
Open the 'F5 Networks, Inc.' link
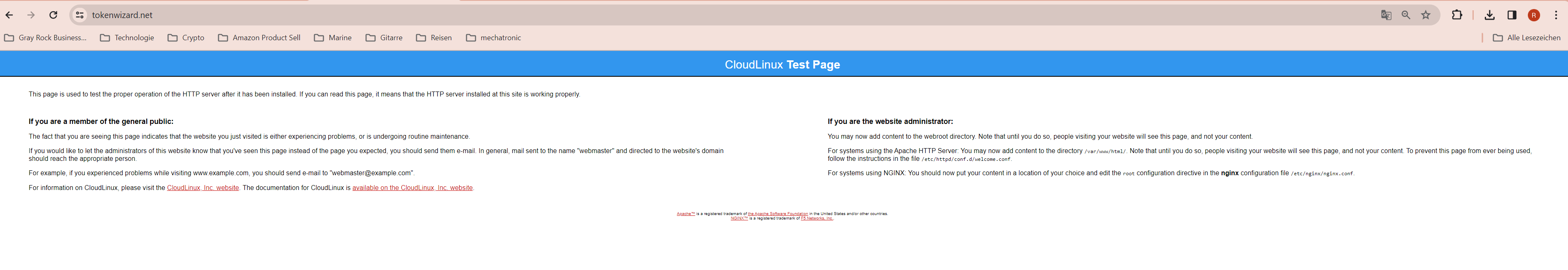(x=817, y=218)
